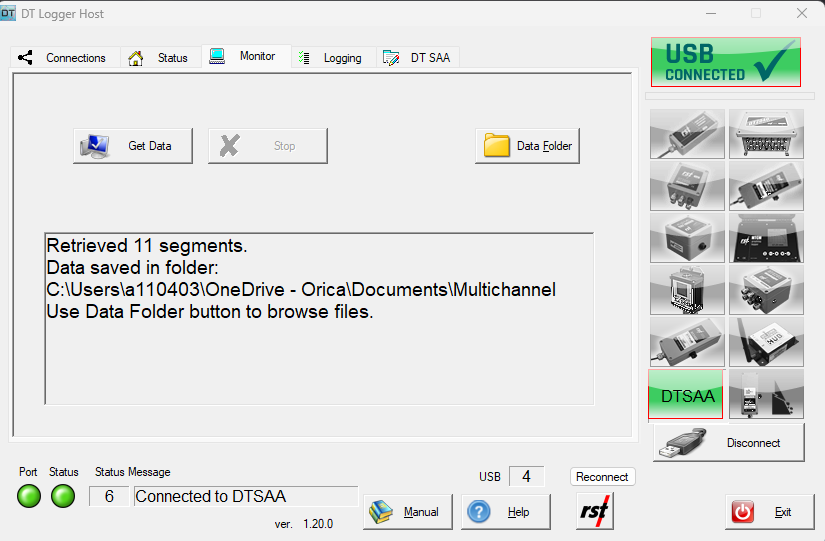Open Help
825x541 pixels.
click(506, 512)
